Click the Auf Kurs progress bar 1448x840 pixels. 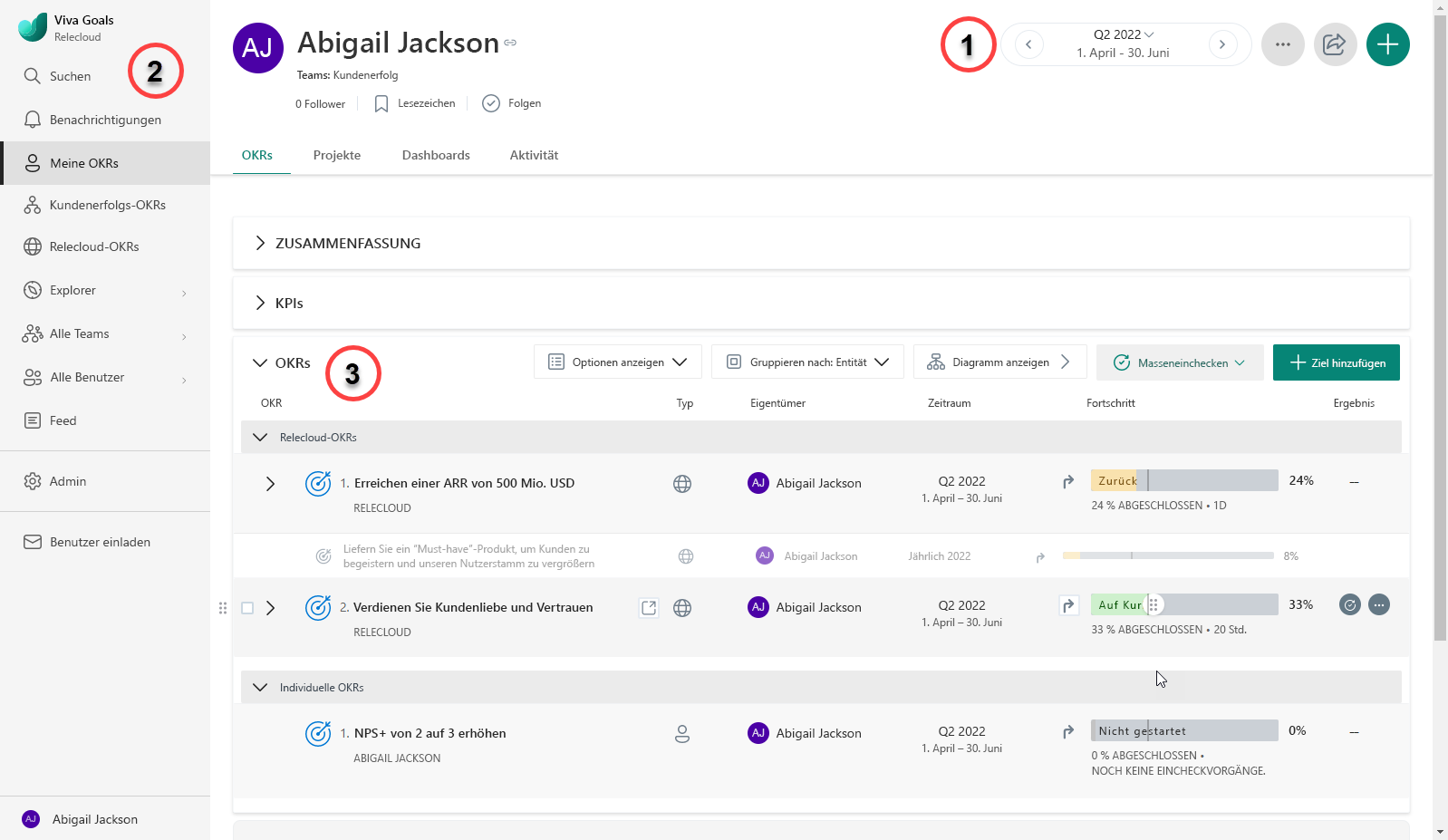(1184, 604)
